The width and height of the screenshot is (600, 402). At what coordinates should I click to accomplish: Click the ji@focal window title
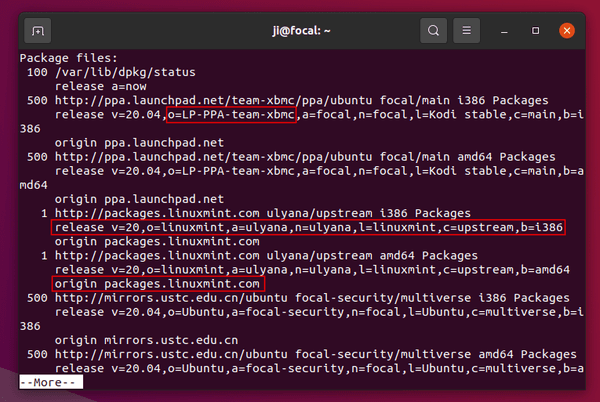point(301,31)
